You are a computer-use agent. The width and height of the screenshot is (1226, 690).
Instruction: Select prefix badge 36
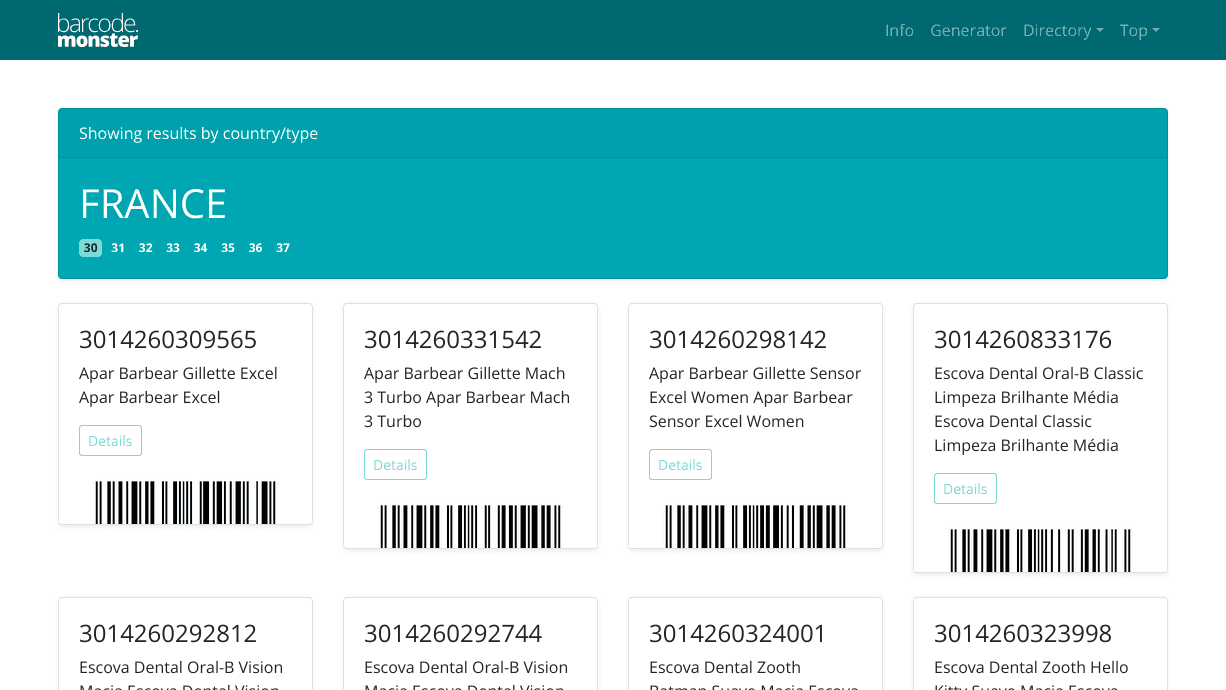255,248
